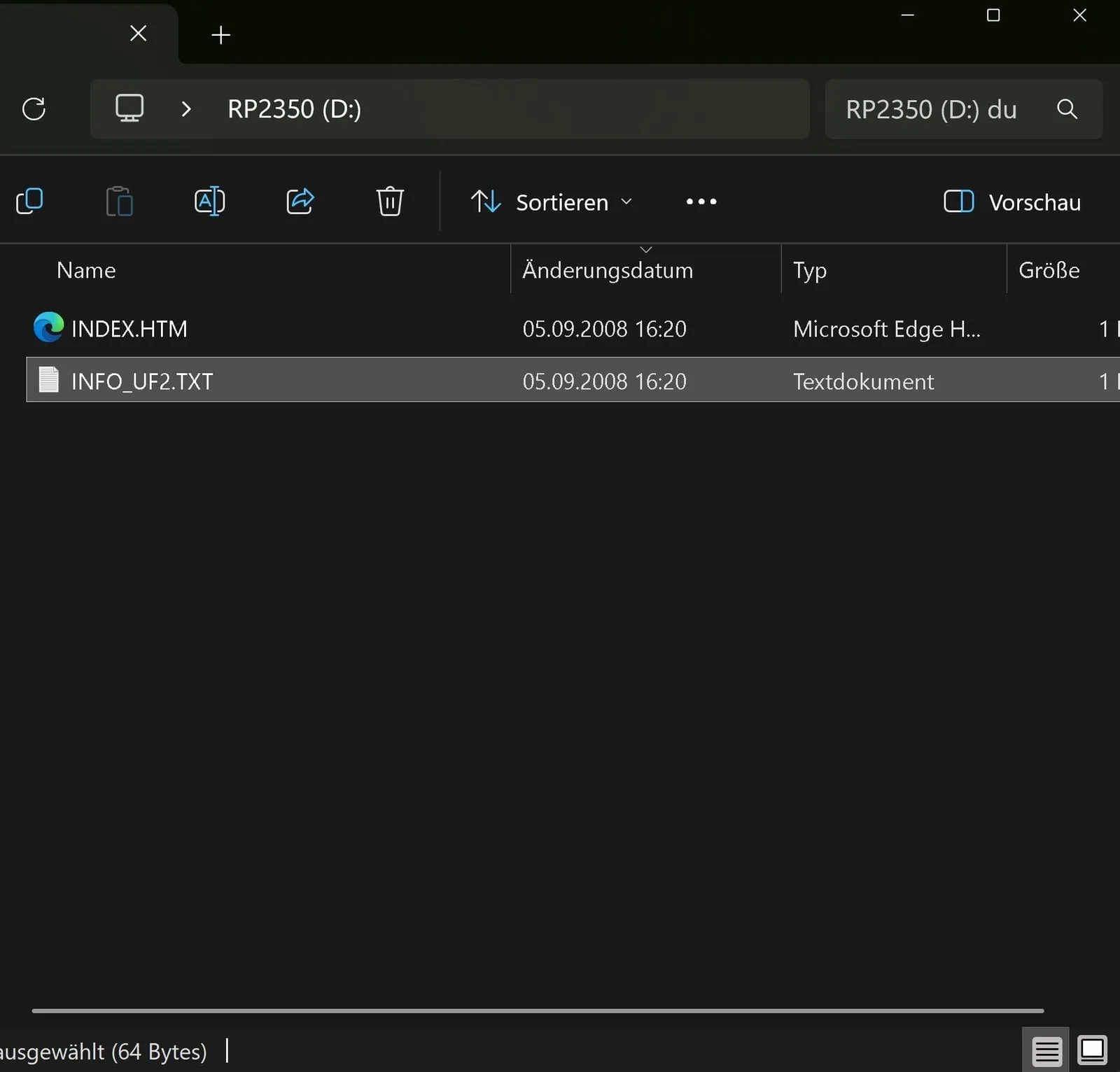Close the current Explorer tab
Screen dimensions: 1120x1072
click(139, 34)
